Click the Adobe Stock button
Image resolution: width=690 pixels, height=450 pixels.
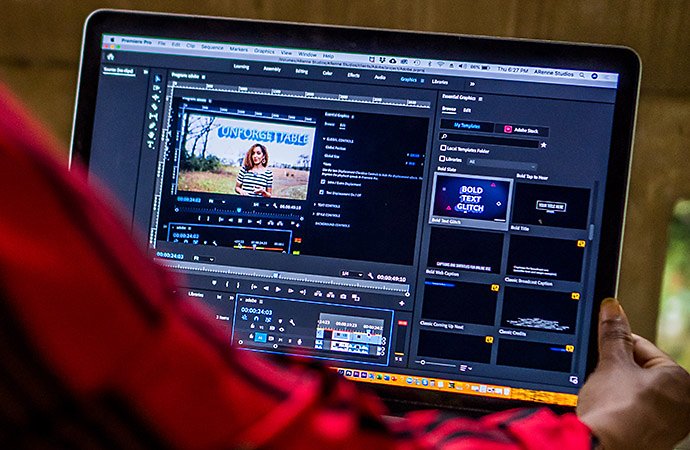[x=522, y=130]
